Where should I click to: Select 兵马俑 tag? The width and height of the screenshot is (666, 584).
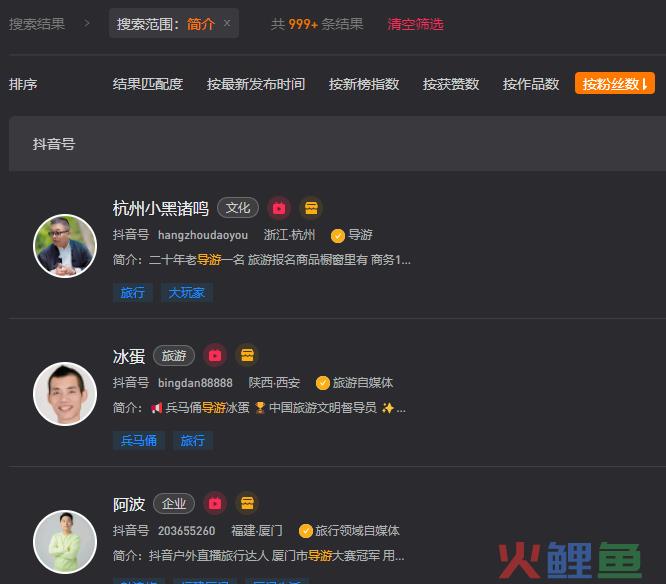click(x=139, y=440)
